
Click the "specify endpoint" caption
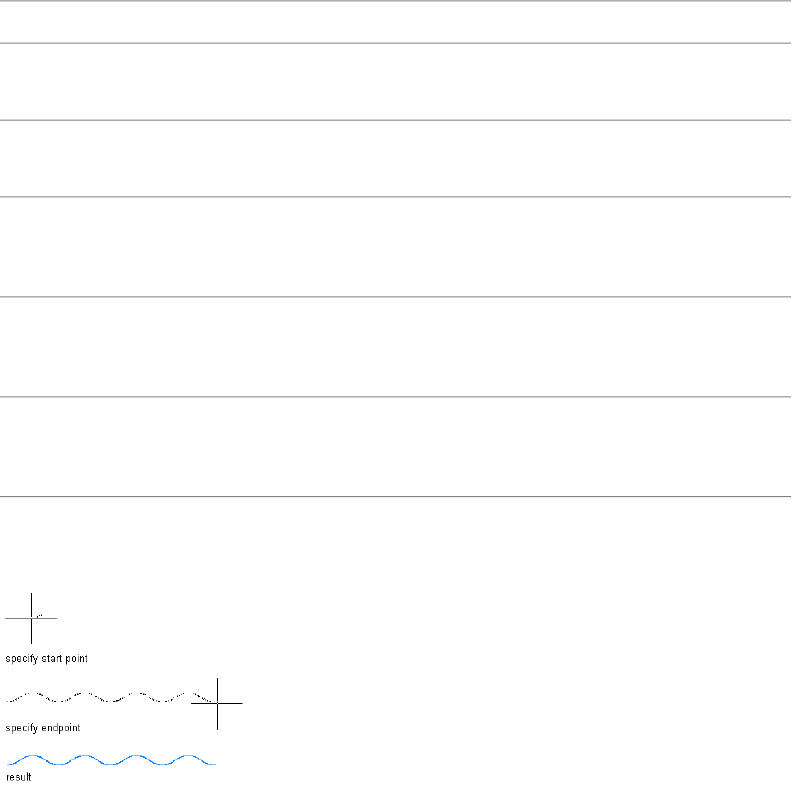[43, 728]
